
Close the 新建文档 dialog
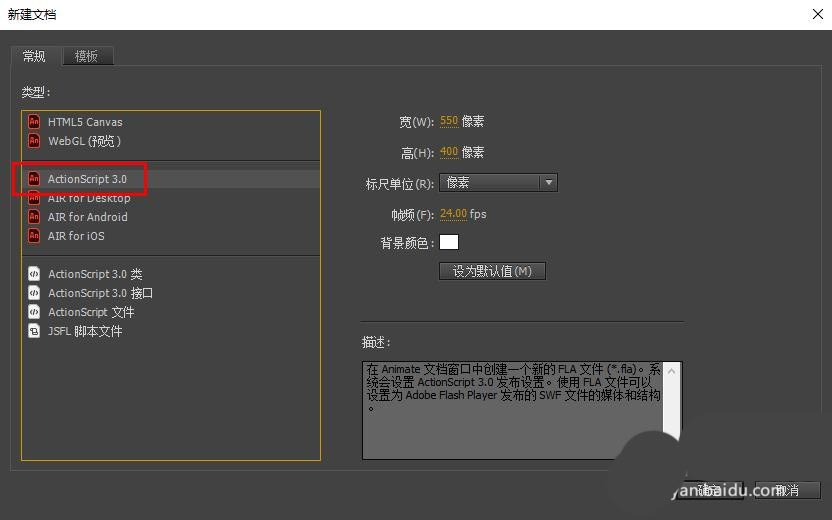(818, 14)
